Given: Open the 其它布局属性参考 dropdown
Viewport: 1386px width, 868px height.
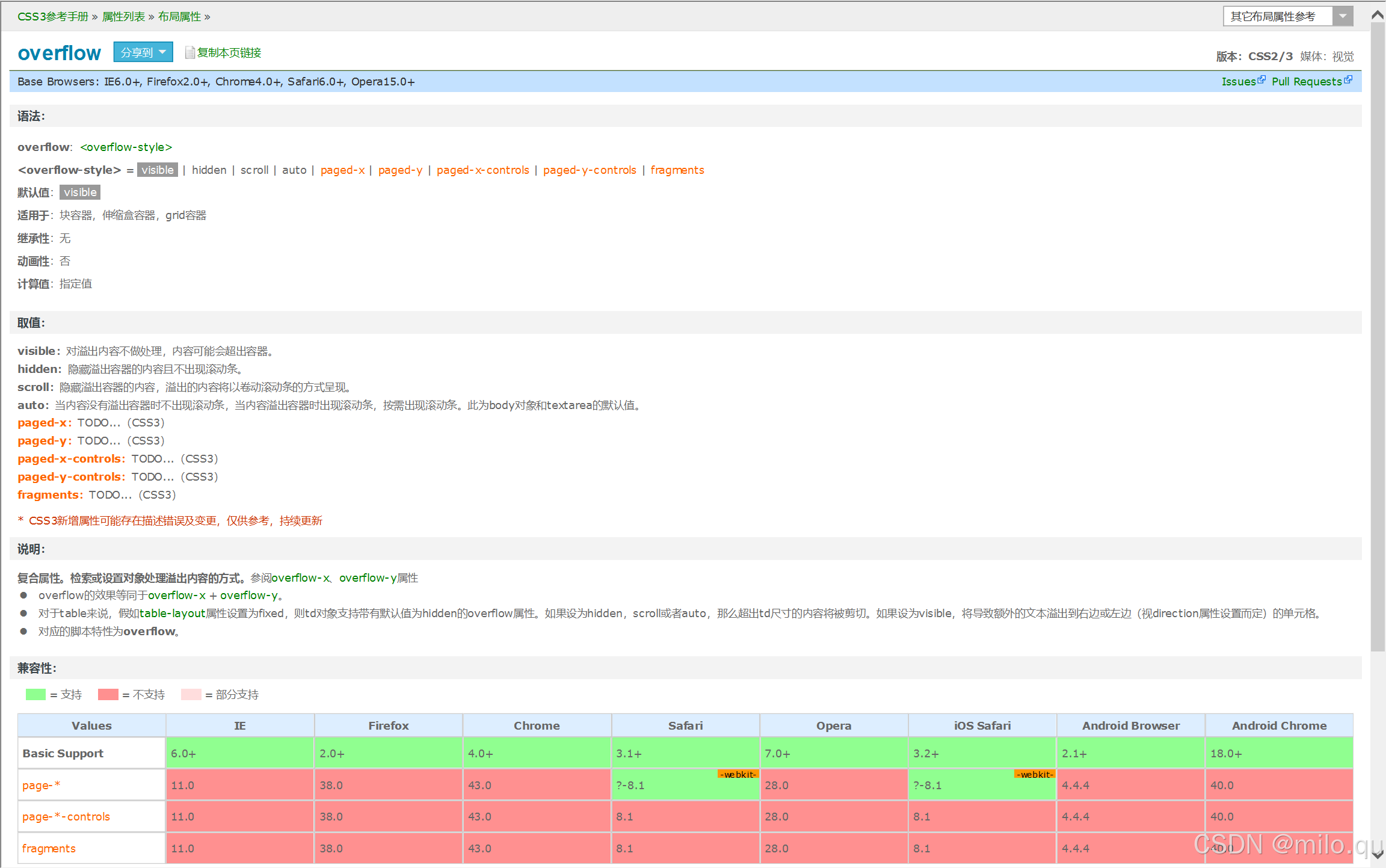Looking at the screenshot, I should [x=1288, y=16].
